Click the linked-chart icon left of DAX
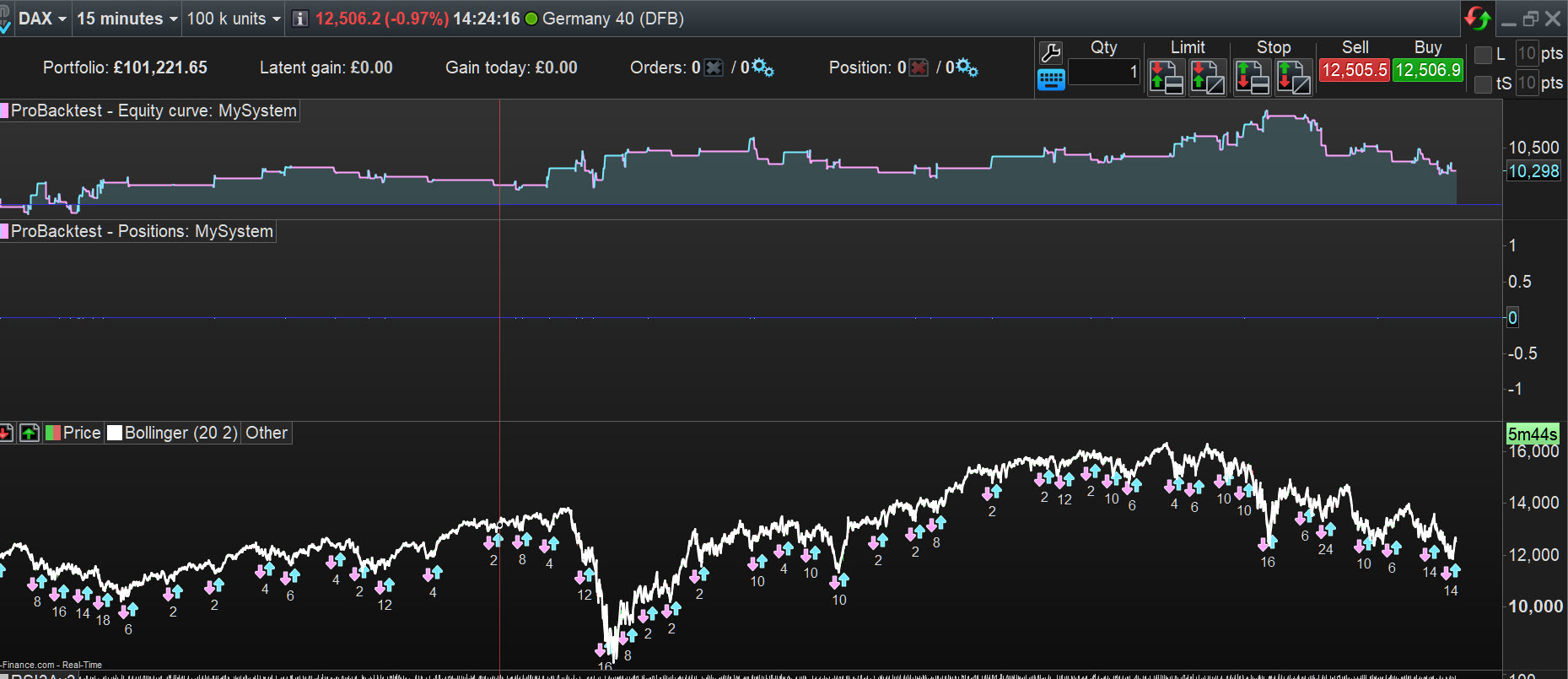Image resolution: width=1568 pixels, height=679 pixels. click(5, 20)
